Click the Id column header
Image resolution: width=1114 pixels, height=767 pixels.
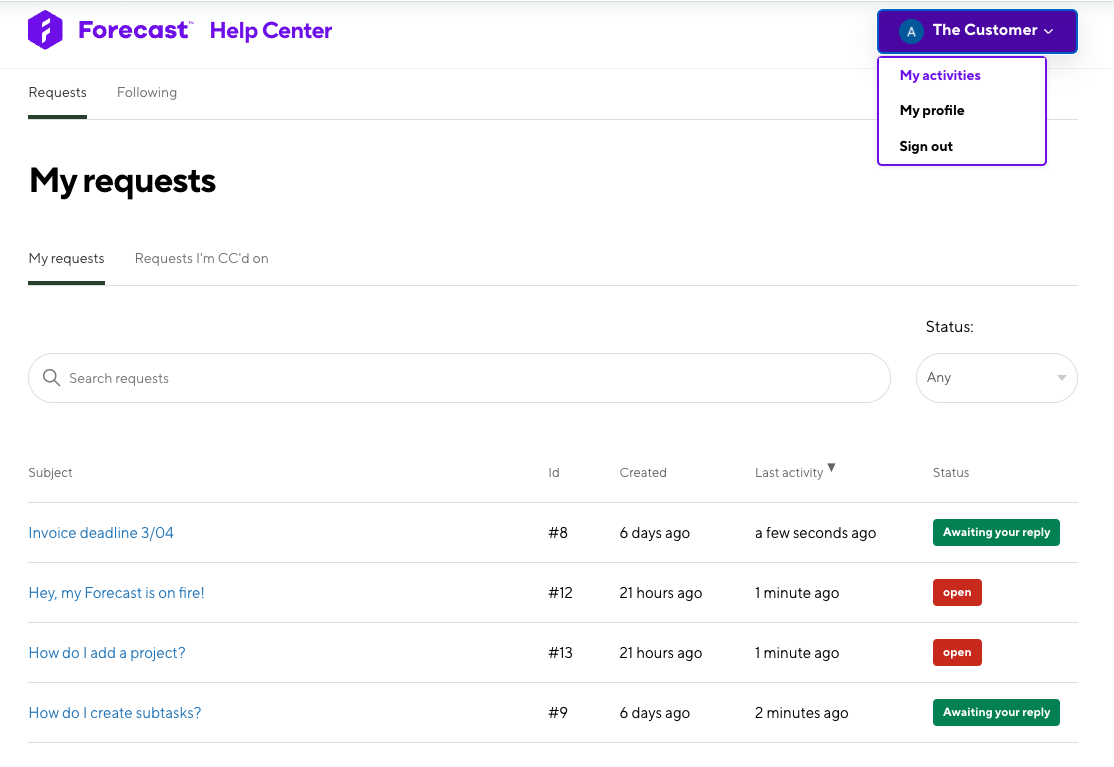(x=554, y=472)
